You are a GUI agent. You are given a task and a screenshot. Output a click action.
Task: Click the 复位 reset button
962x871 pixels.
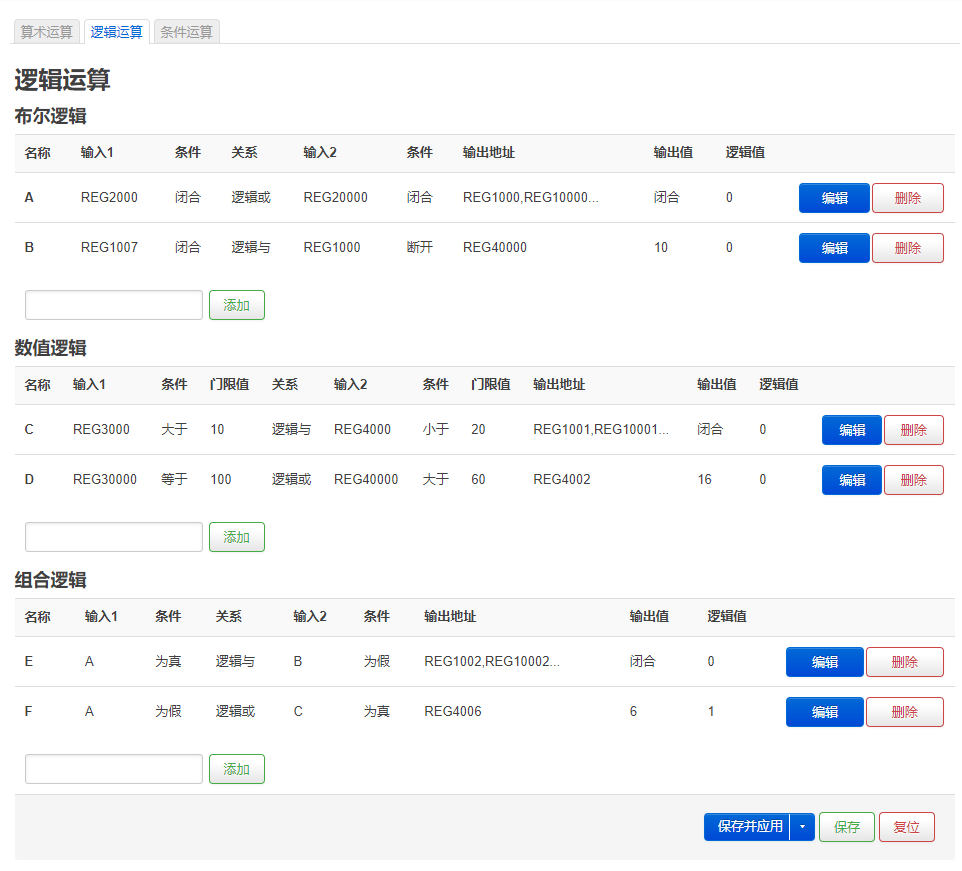(x=907, y=827)
